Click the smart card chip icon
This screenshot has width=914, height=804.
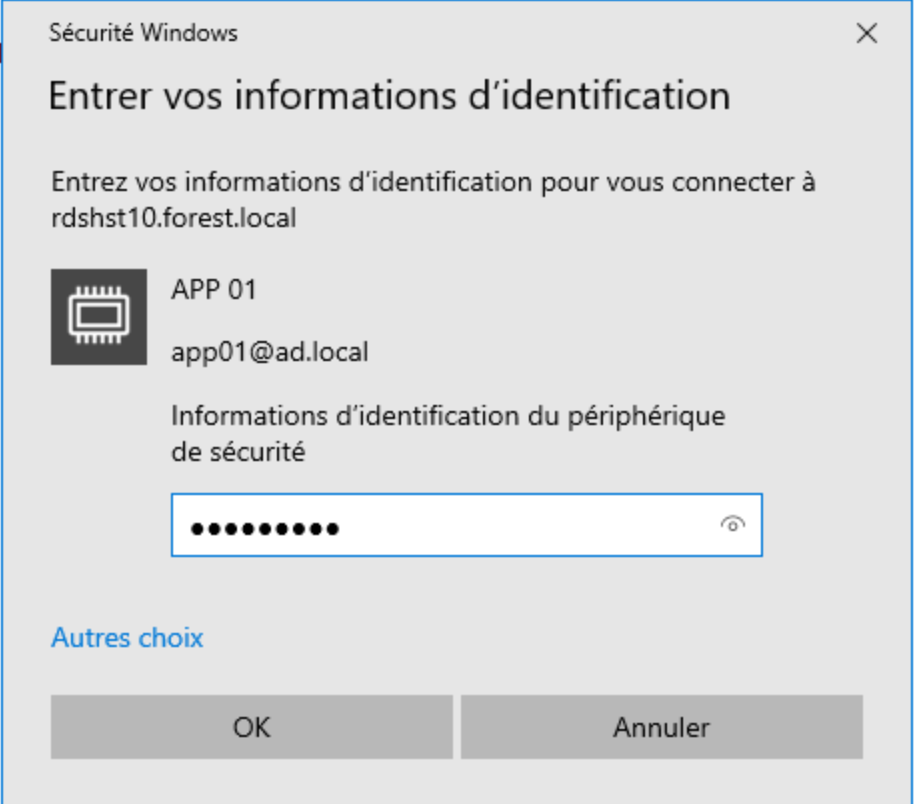(x=99, y=317)
